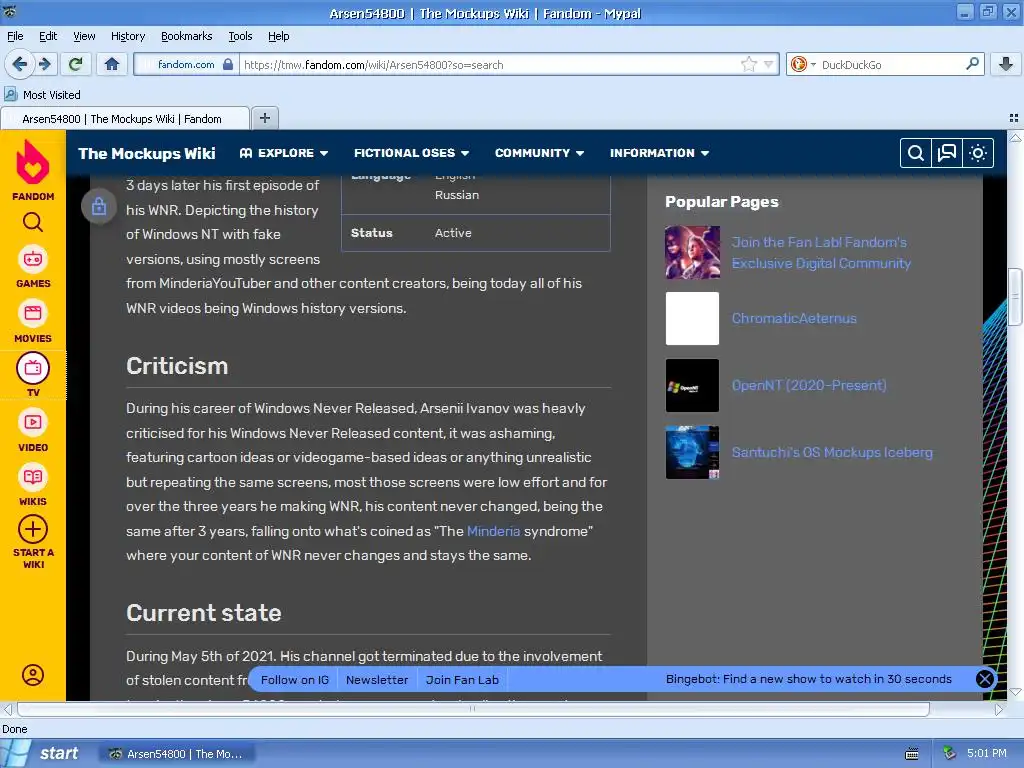The image size is (1024, 768).
Task: Click the padlock site identity icon
Action: [x=228, y=64]
